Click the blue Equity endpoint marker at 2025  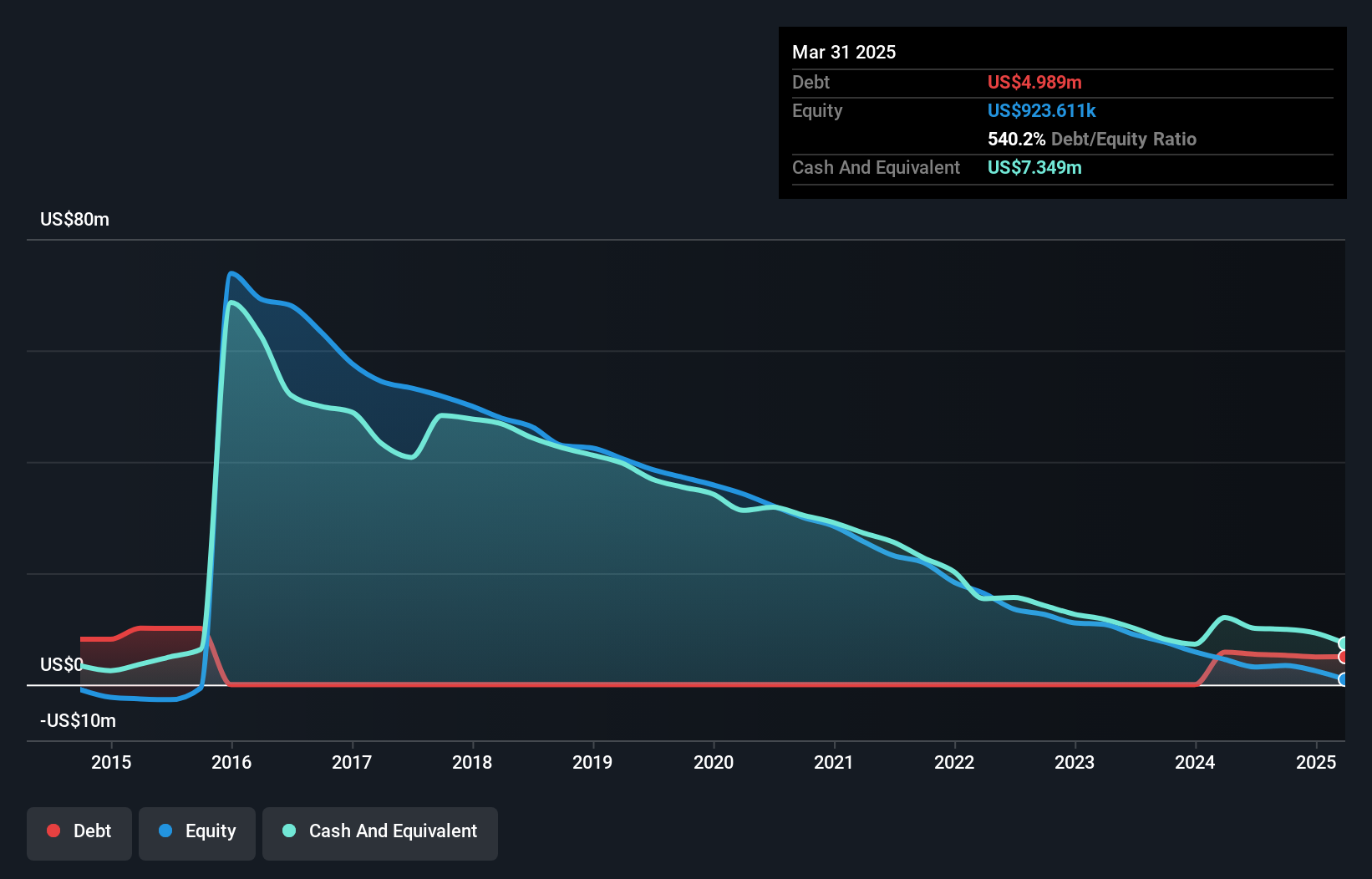click(1344, 679)
